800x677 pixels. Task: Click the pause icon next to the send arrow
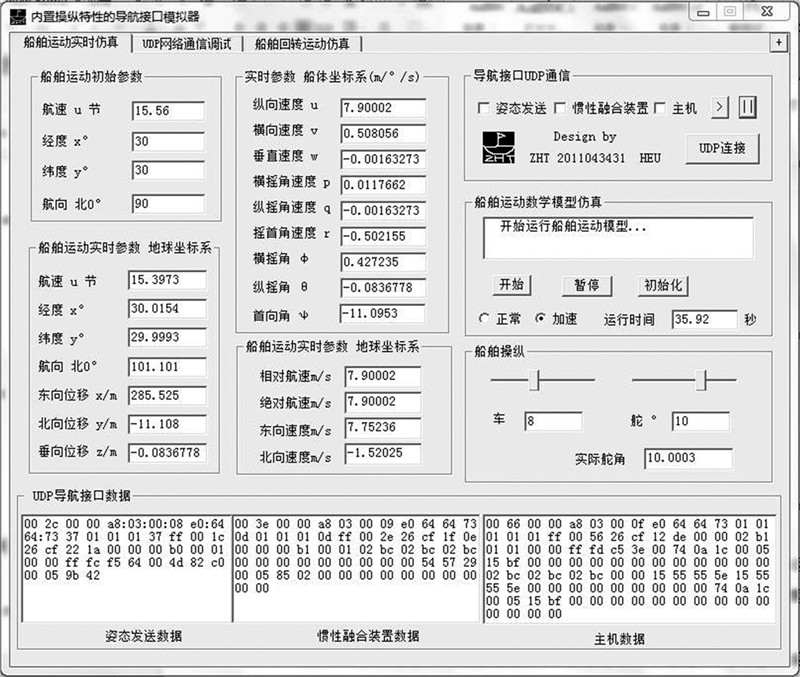pos(747,108)
